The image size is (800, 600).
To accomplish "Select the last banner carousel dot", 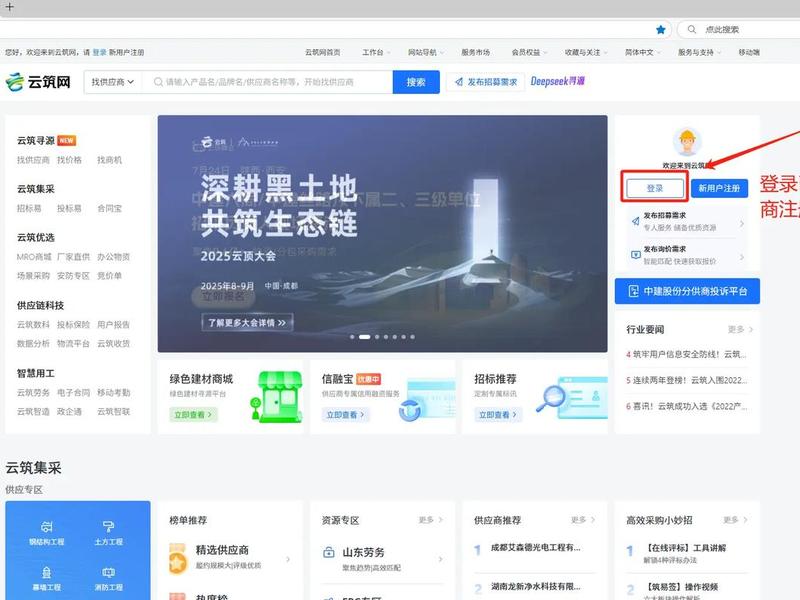I will (x=412, y=337).
